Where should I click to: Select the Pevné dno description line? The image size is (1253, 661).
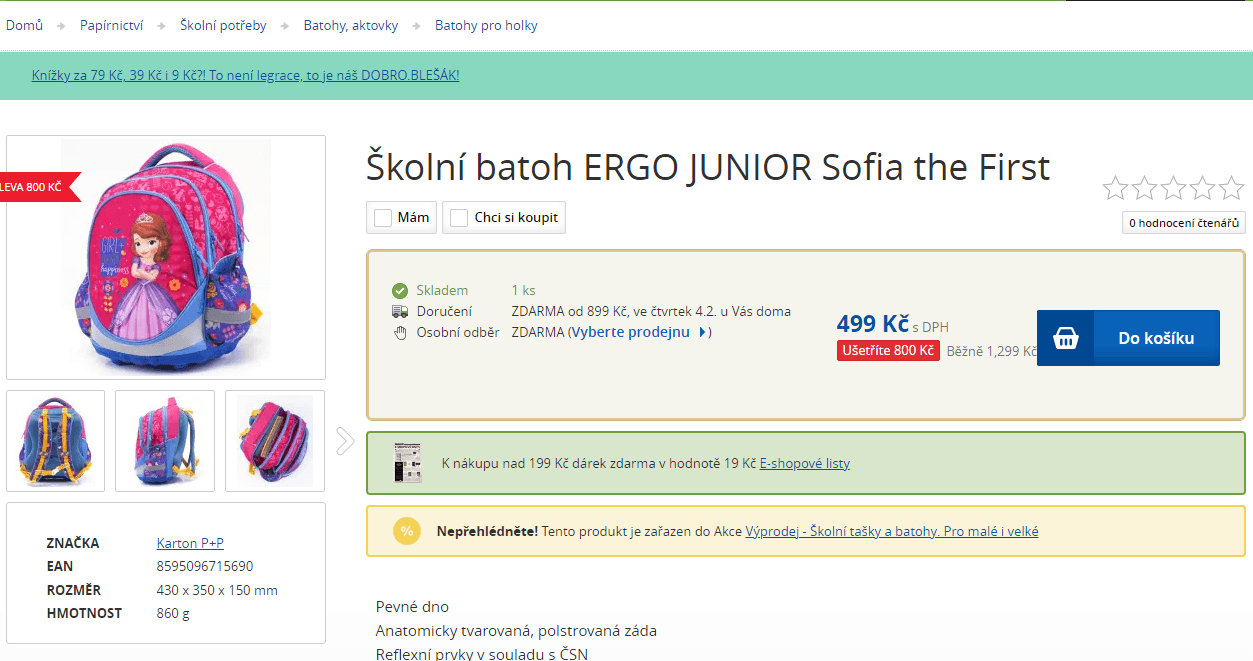[x=412, y=606]
